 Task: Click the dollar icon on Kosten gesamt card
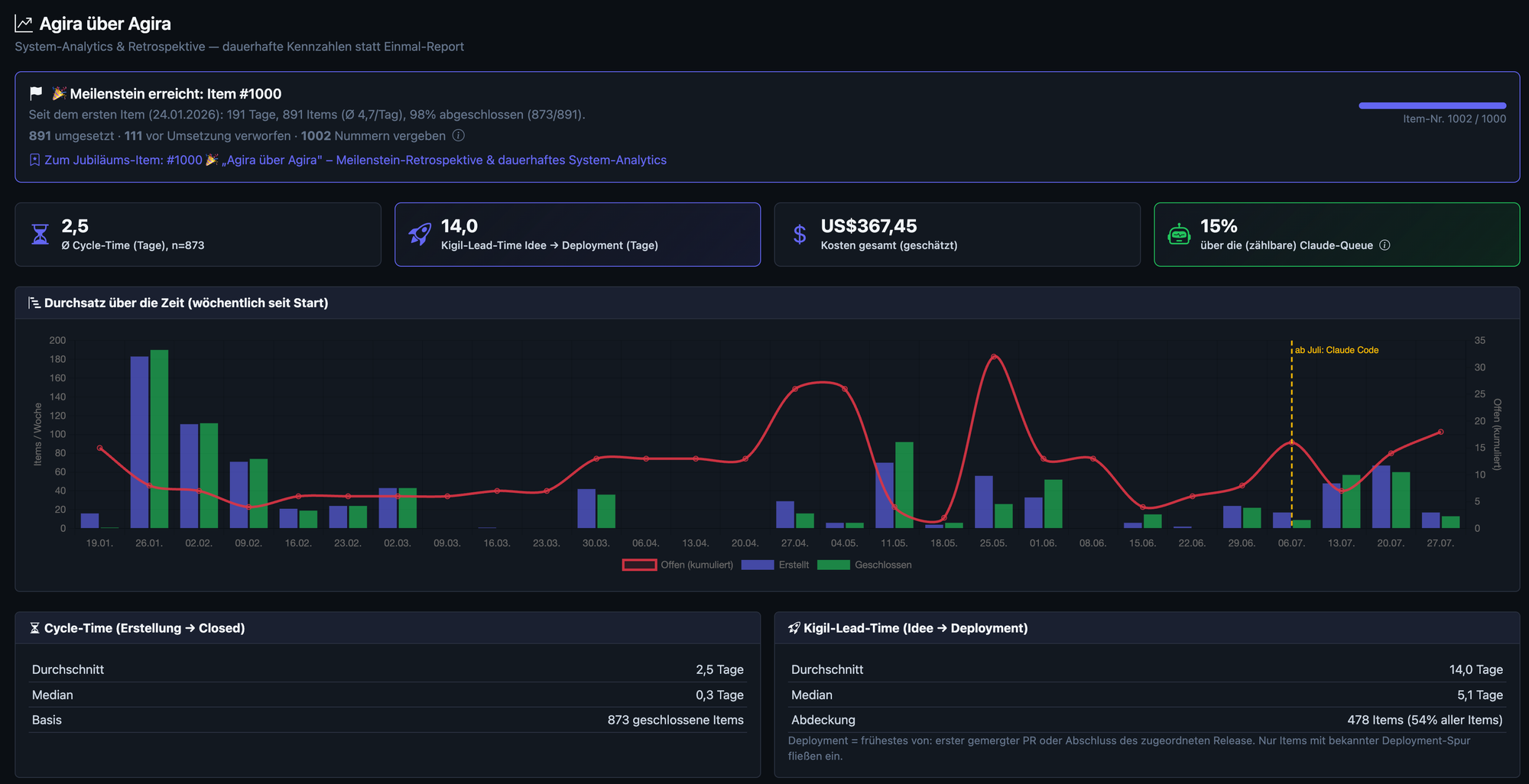(x=800, y=234)
